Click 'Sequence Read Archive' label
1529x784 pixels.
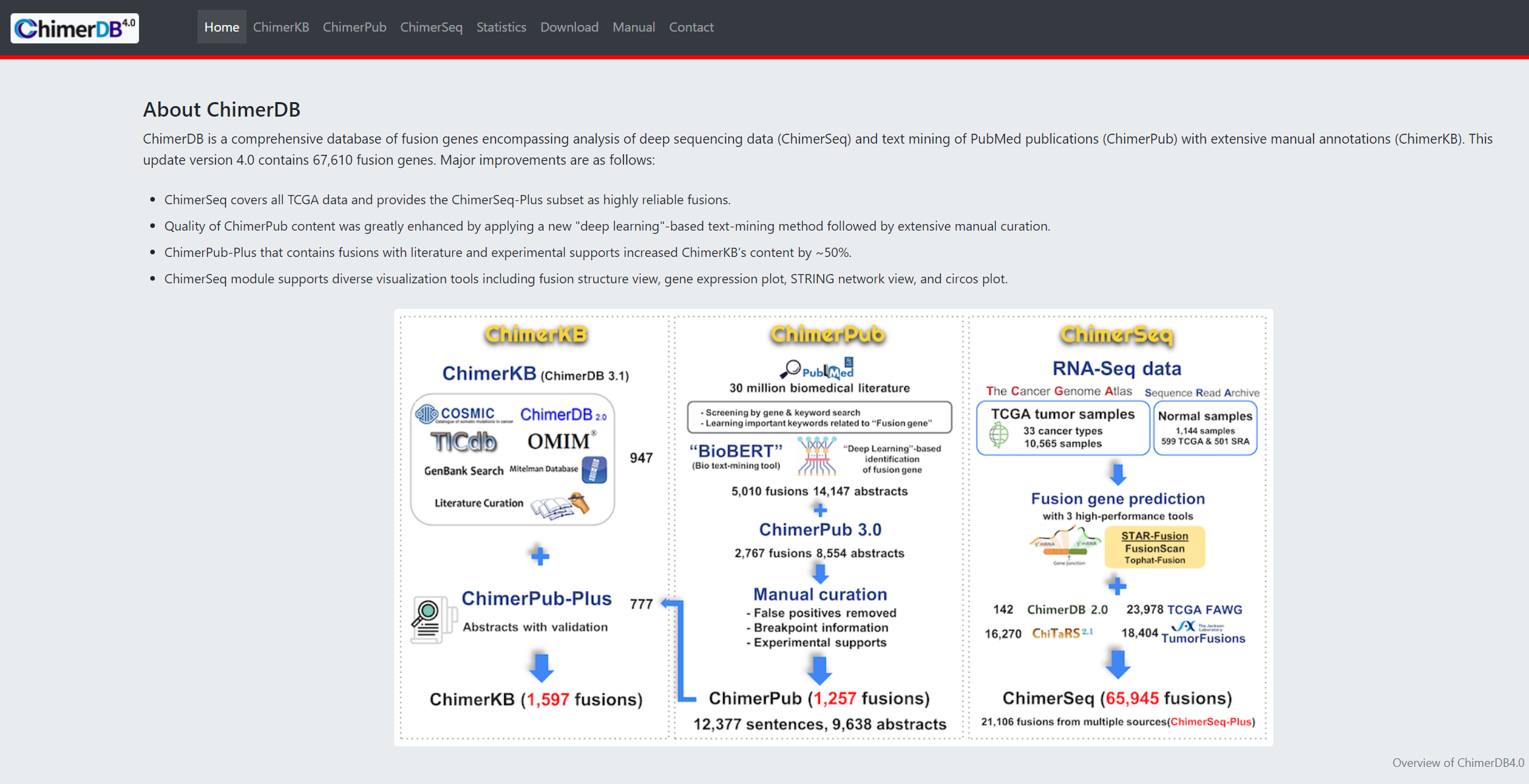tap(1202, 393)
